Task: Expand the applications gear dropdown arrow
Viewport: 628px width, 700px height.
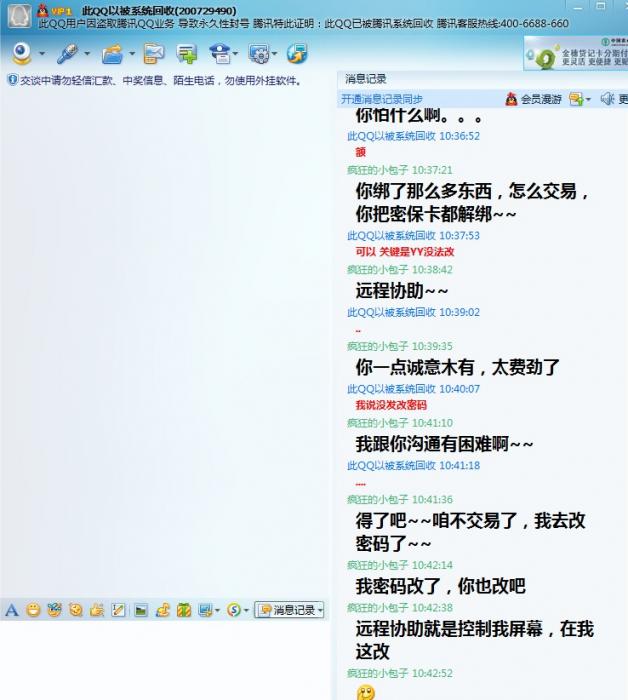Action: (x=274, y=54)
